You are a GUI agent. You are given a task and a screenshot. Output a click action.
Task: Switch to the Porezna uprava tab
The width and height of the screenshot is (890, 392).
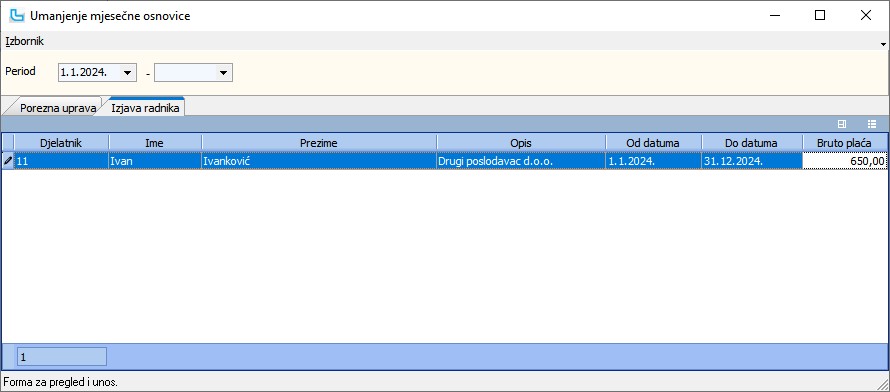coord(57,108)
